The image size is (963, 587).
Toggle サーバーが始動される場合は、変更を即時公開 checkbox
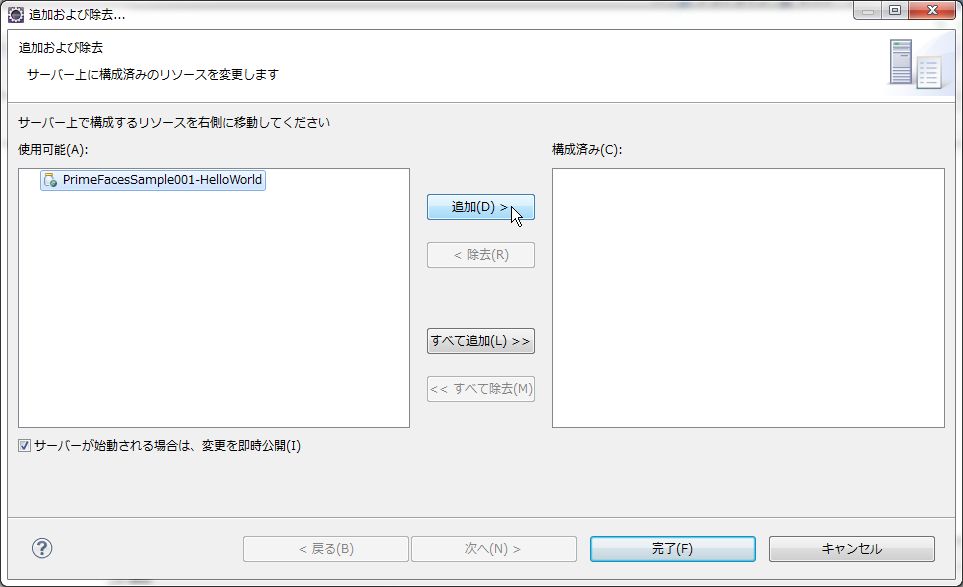25,446
